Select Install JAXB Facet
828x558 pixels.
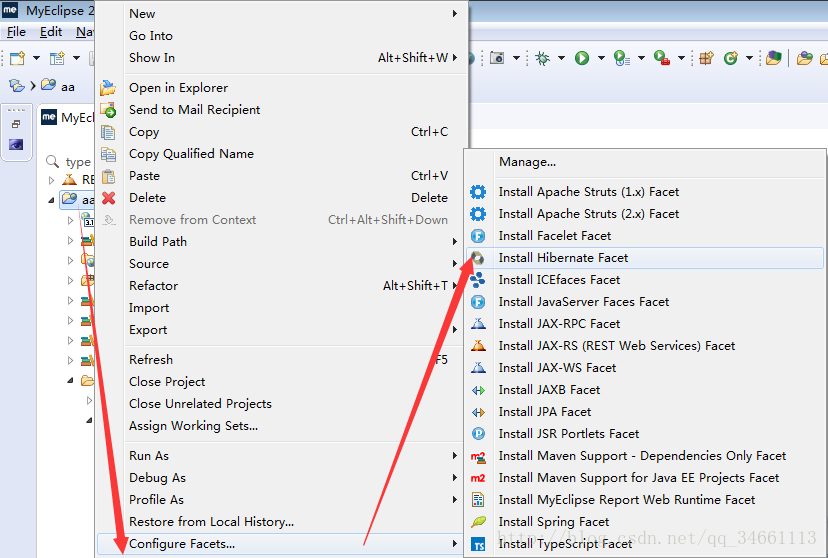tap(645, 390)
